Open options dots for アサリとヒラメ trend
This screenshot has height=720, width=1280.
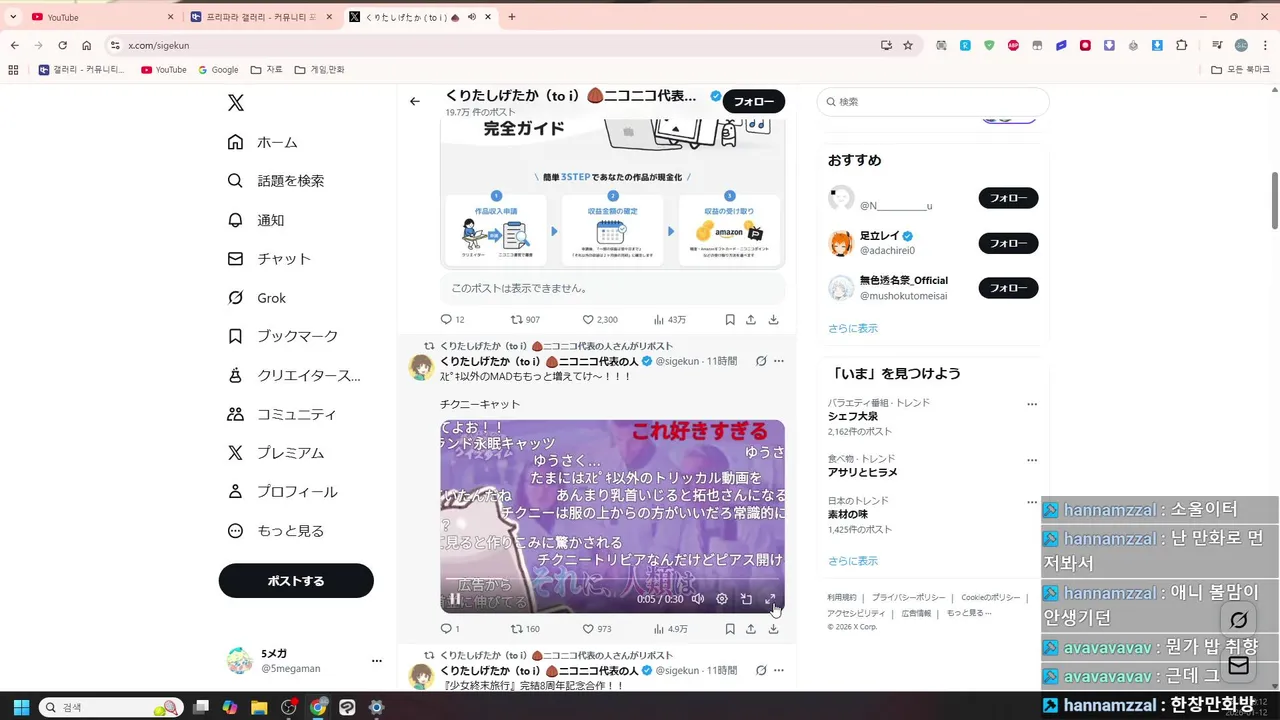click(x=1032, y=461)
